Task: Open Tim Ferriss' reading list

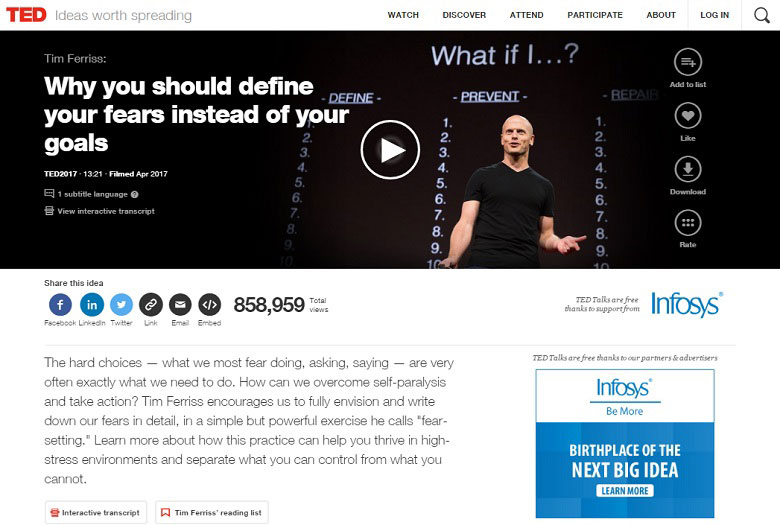Action: [212, 513]
